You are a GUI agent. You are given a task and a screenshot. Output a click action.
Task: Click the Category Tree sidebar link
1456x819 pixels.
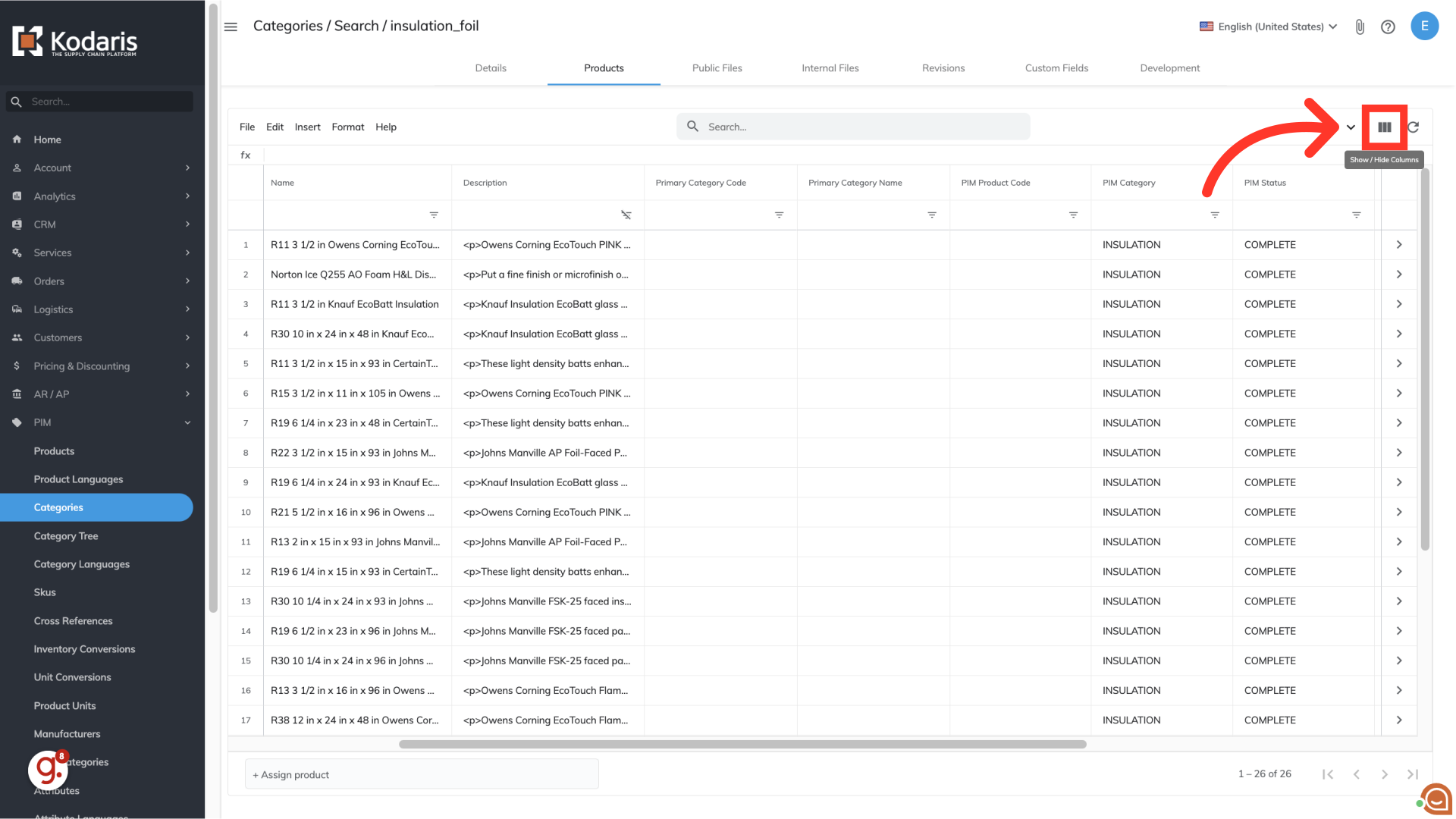(x=66, y=536)
